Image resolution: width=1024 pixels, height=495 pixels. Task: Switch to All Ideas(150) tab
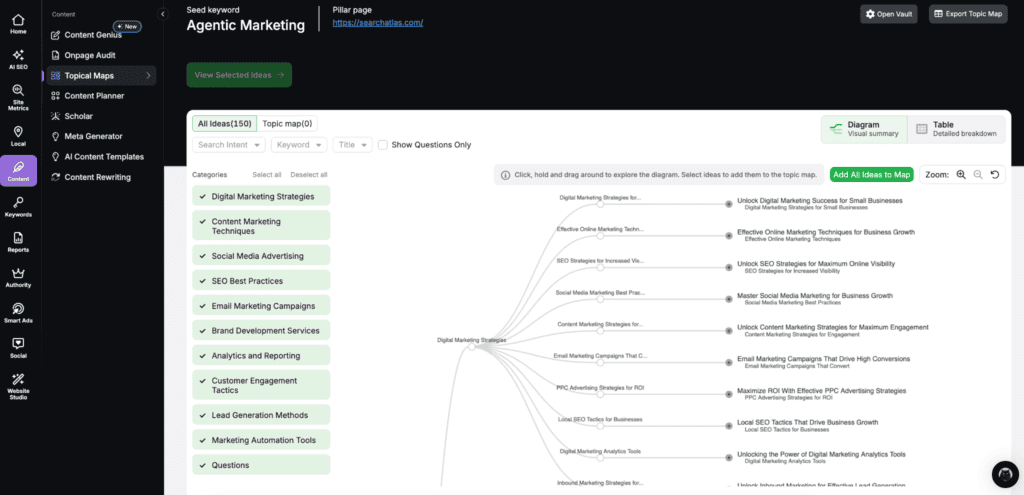(225, 123)
